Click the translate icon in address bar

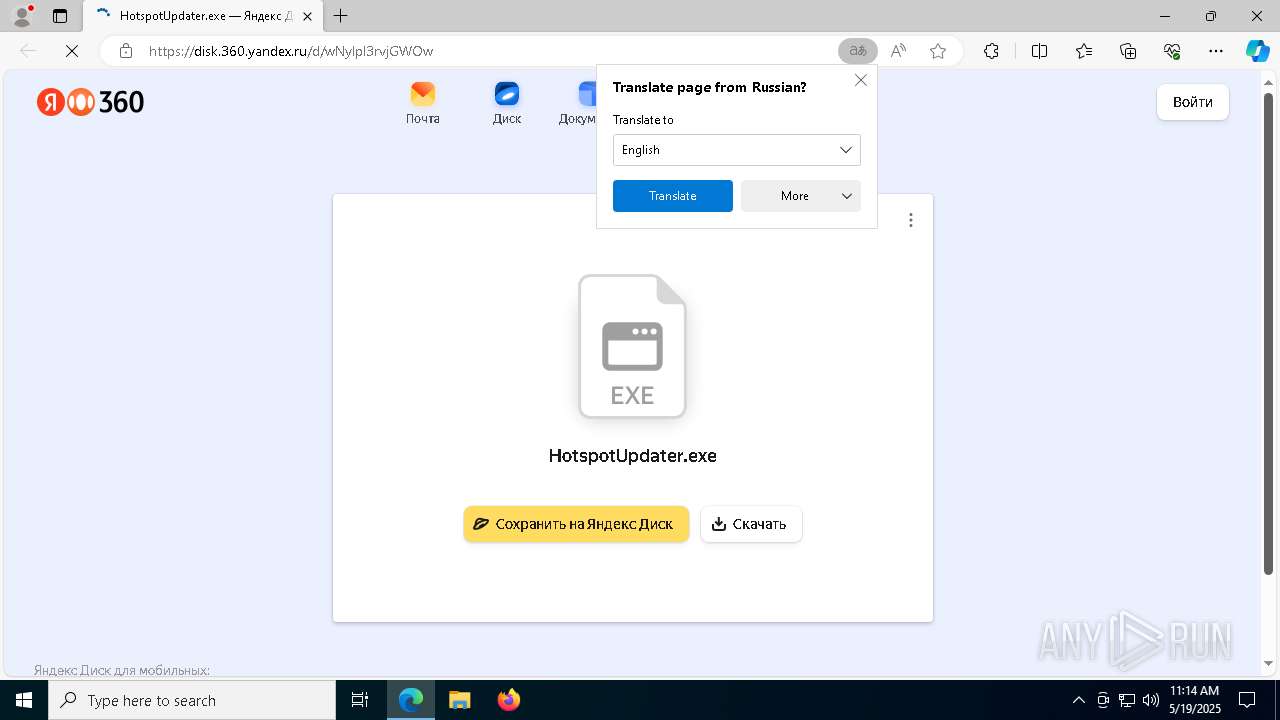point(857,51)
